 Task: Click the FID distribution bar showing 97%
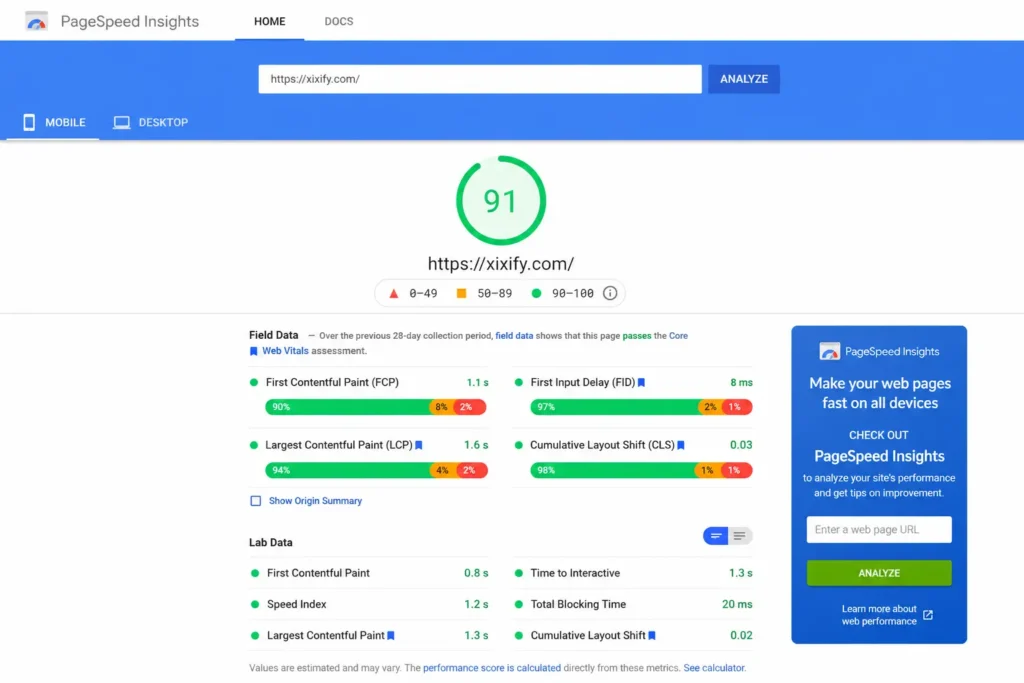(641, 407)
